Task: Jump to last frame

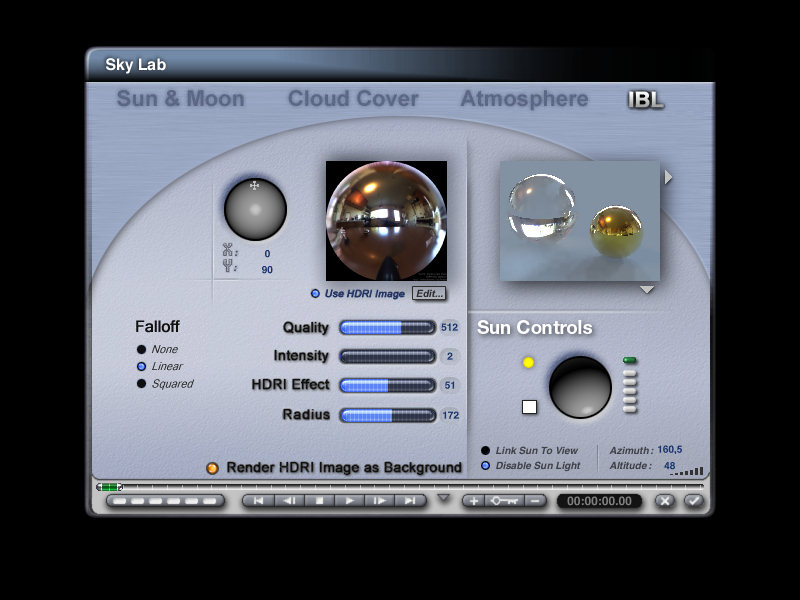Action: 410,501
